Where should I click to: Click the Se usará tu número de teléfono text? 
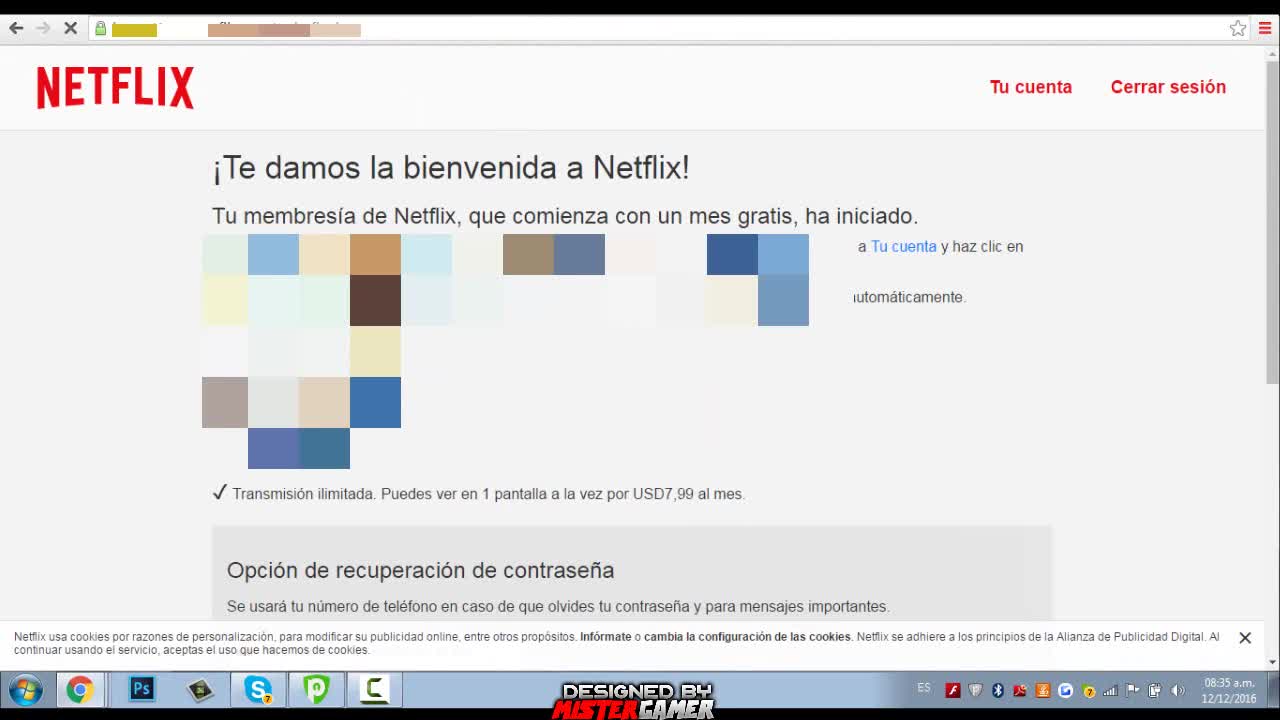(558, 606)
